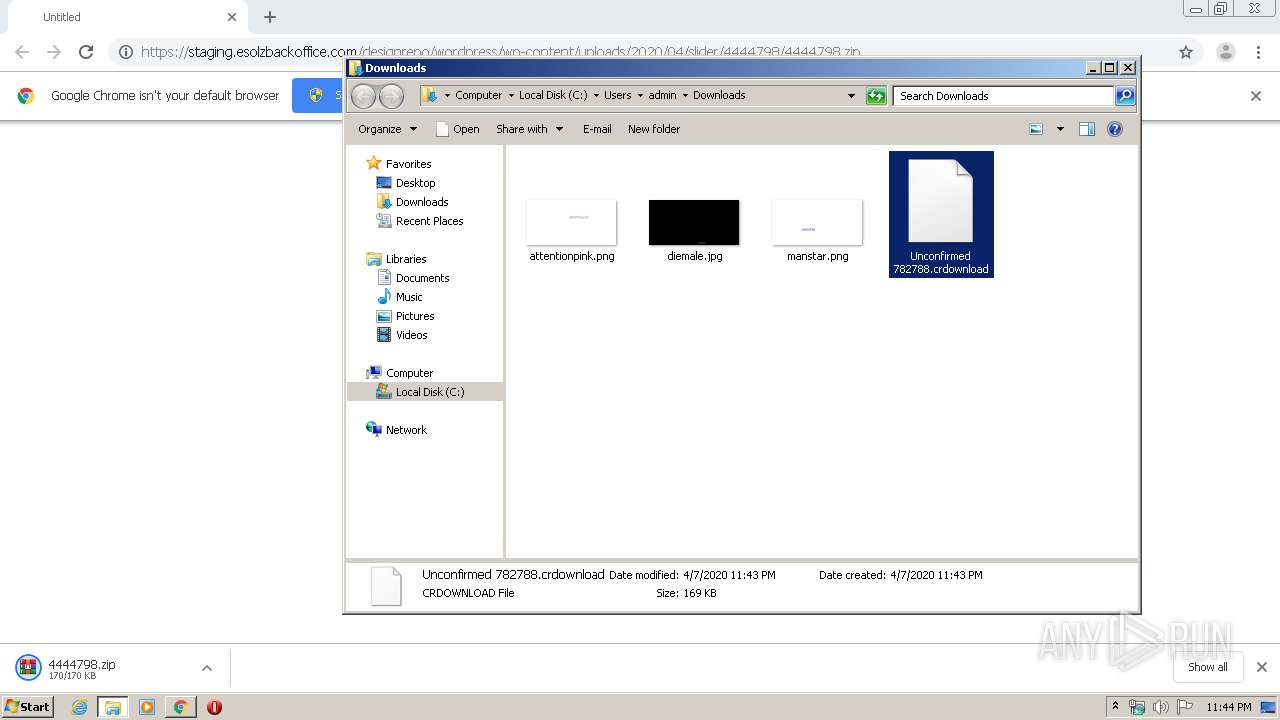Select diemale.jpg thumbnail
Viewport: 1280px width, 720px height.
tap(694, 222)
